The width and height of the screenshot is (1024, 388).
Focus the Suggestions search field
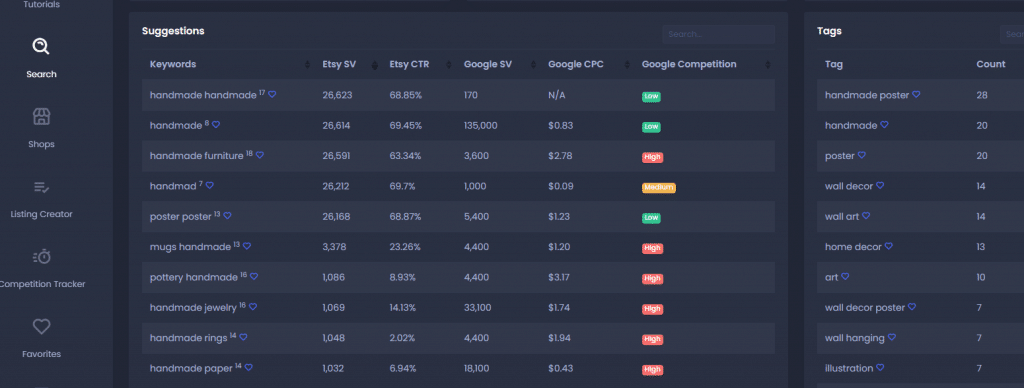click(718, 34)
